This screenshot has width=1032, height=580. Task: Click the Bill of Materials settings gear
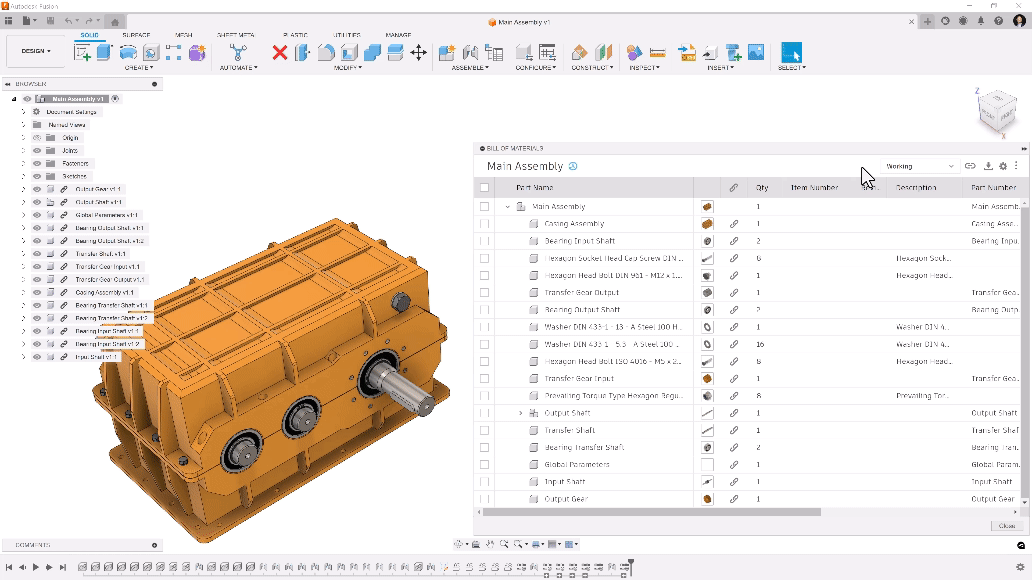1003,166
